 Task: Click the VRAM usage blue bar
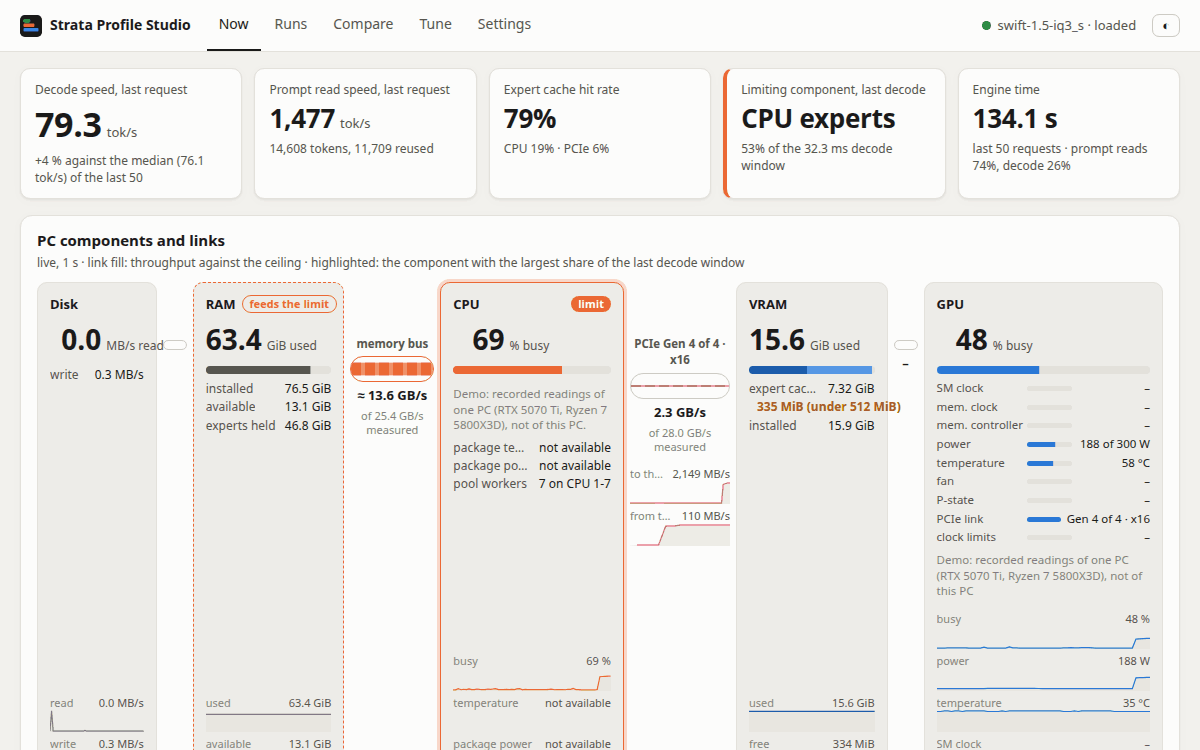click(811, 370)
